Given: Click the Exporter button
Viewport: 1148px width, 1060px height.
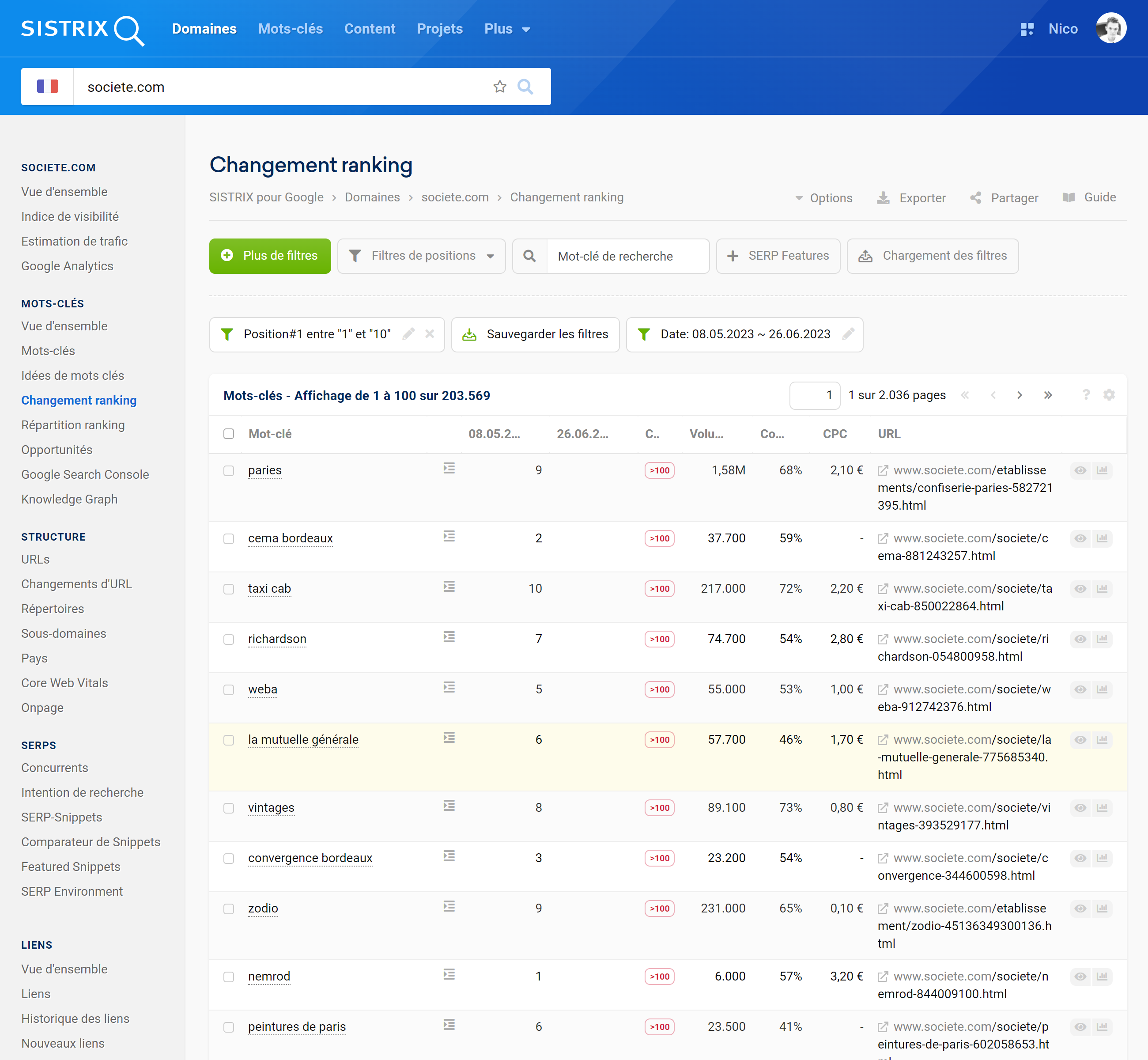Looking at the screenshot, I should point(912,198).
